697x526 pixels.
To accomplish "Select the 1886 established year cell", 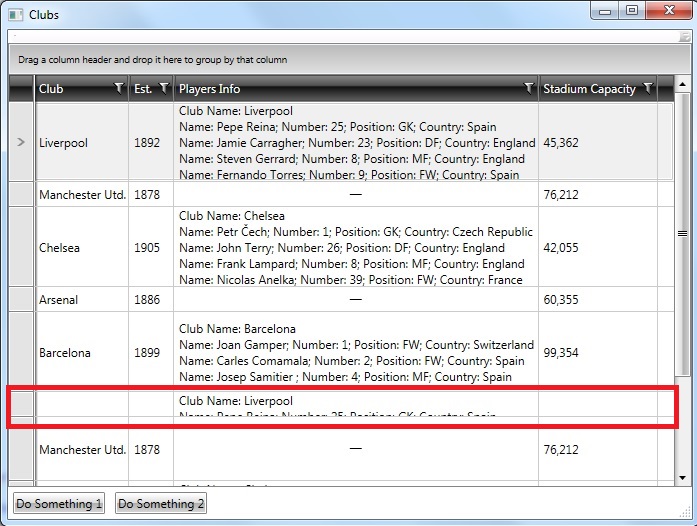I will (x=151, y=299).
